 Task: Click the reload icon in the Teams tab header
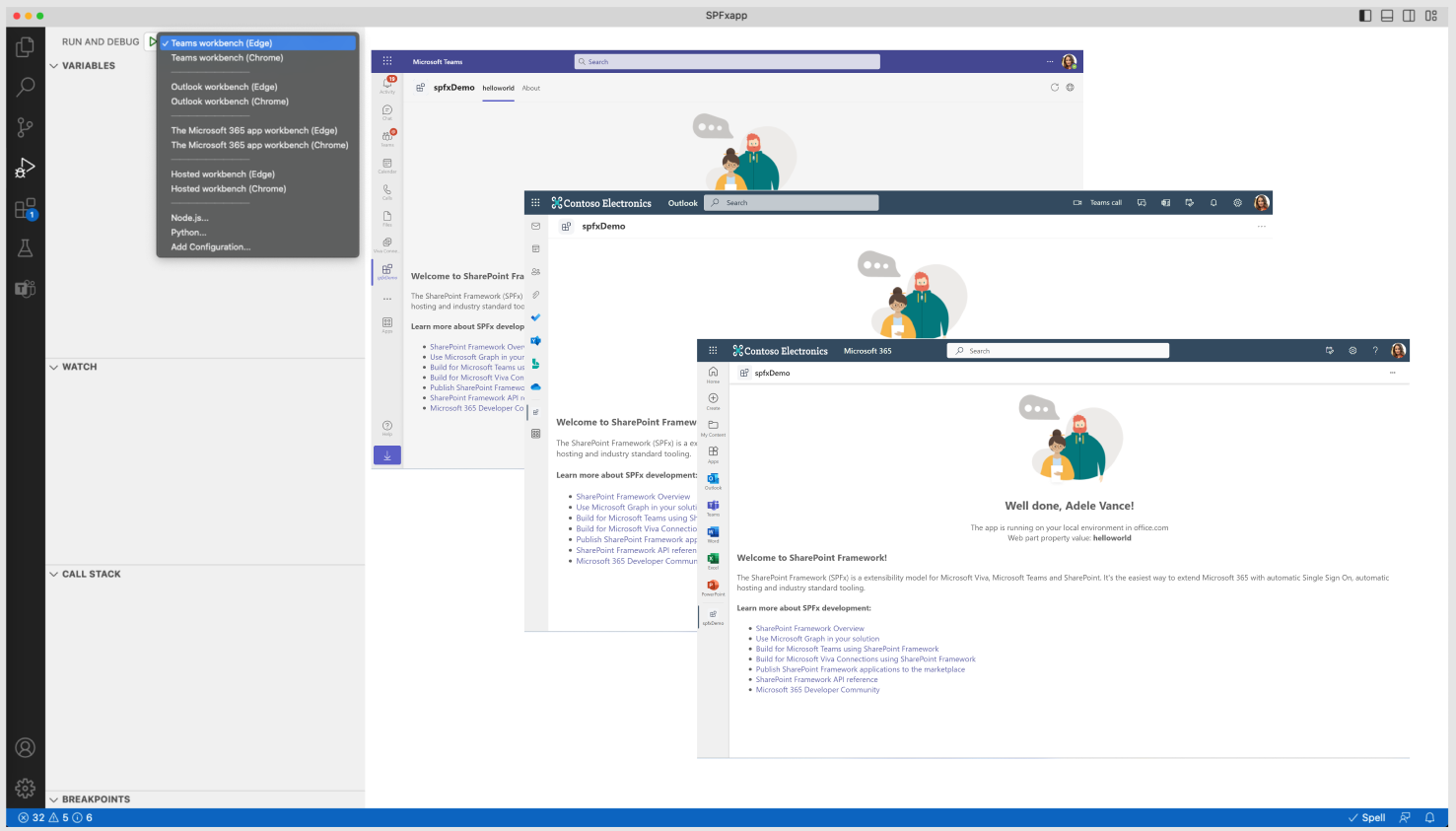click(1055, 88)
